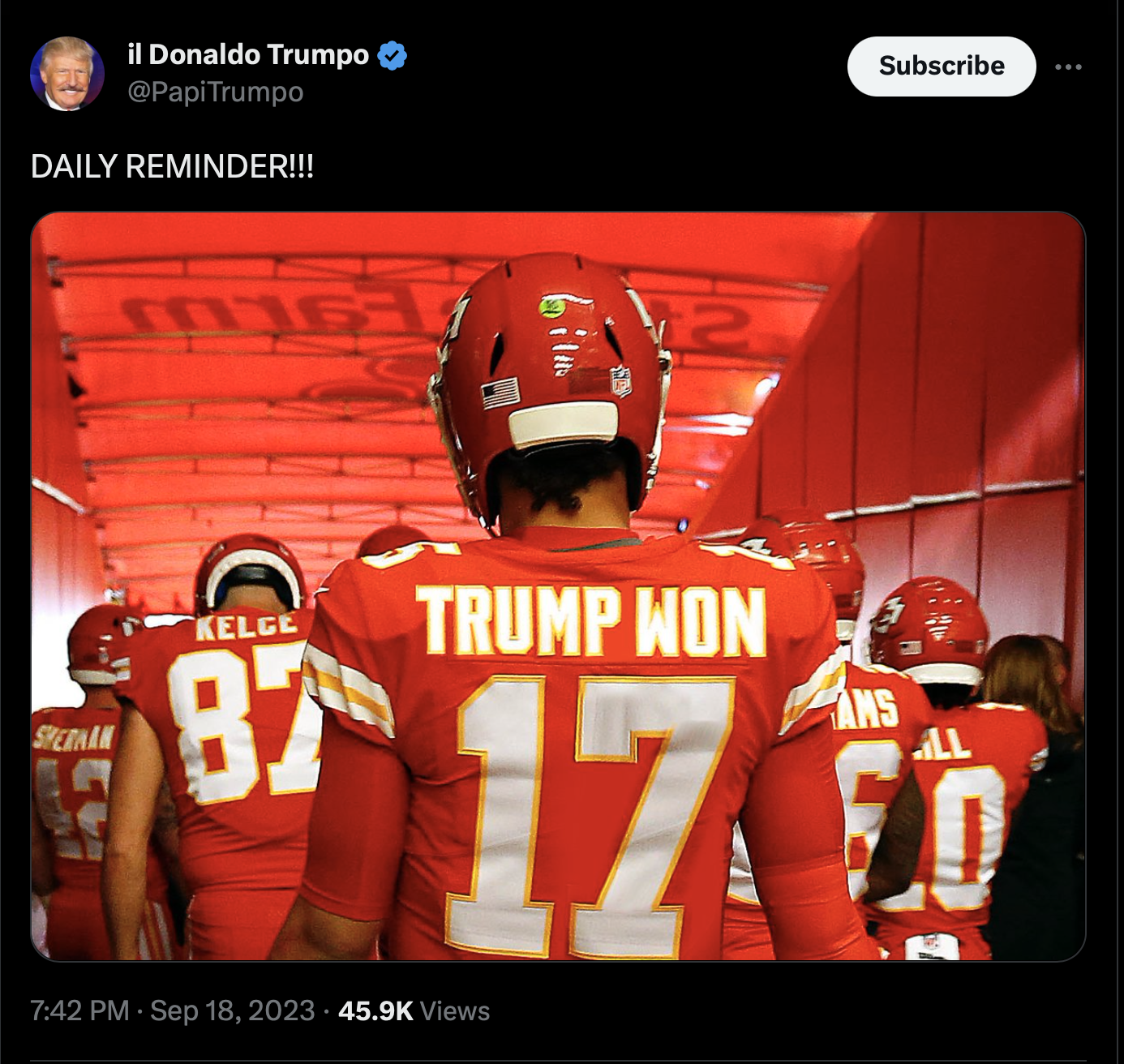The width and height of the screenshot is (1124, 1064).
Task: Select the DAILY REMINDER!!! post text
Action: point(172,166)
